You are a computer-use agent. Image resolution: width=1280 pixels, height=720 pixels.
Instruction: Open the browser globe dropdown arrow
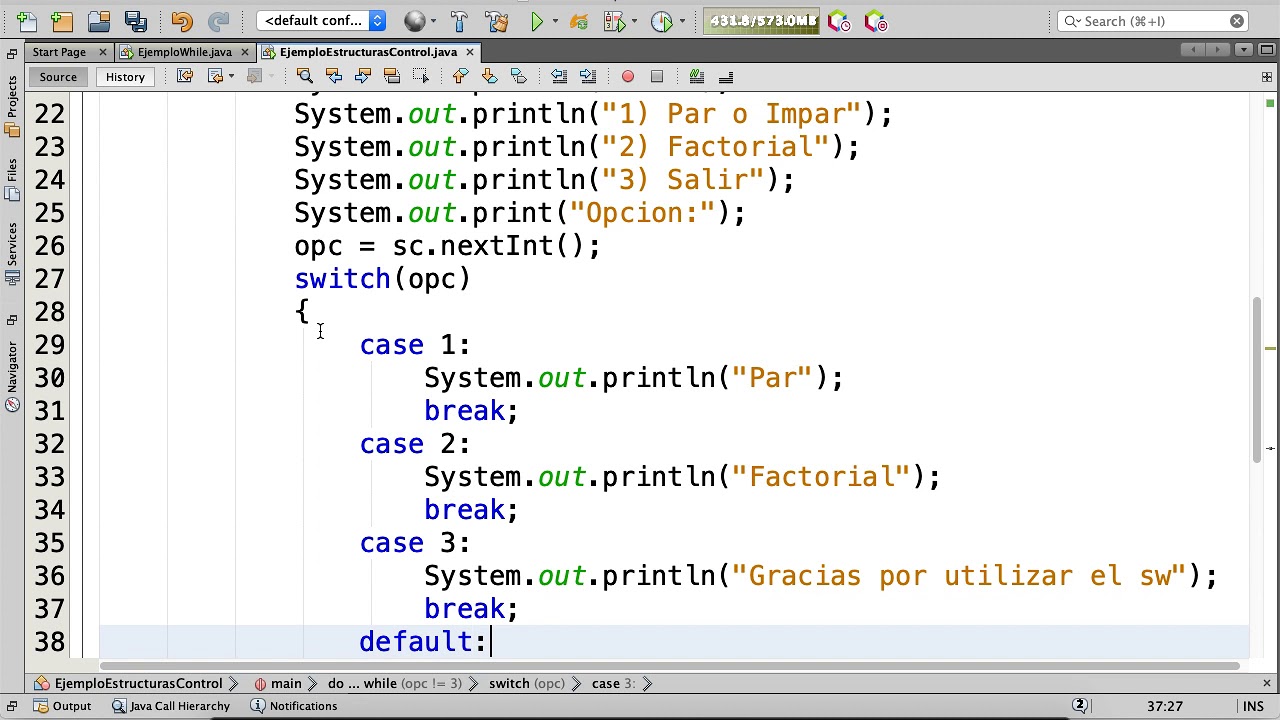(x=431, y=22)
